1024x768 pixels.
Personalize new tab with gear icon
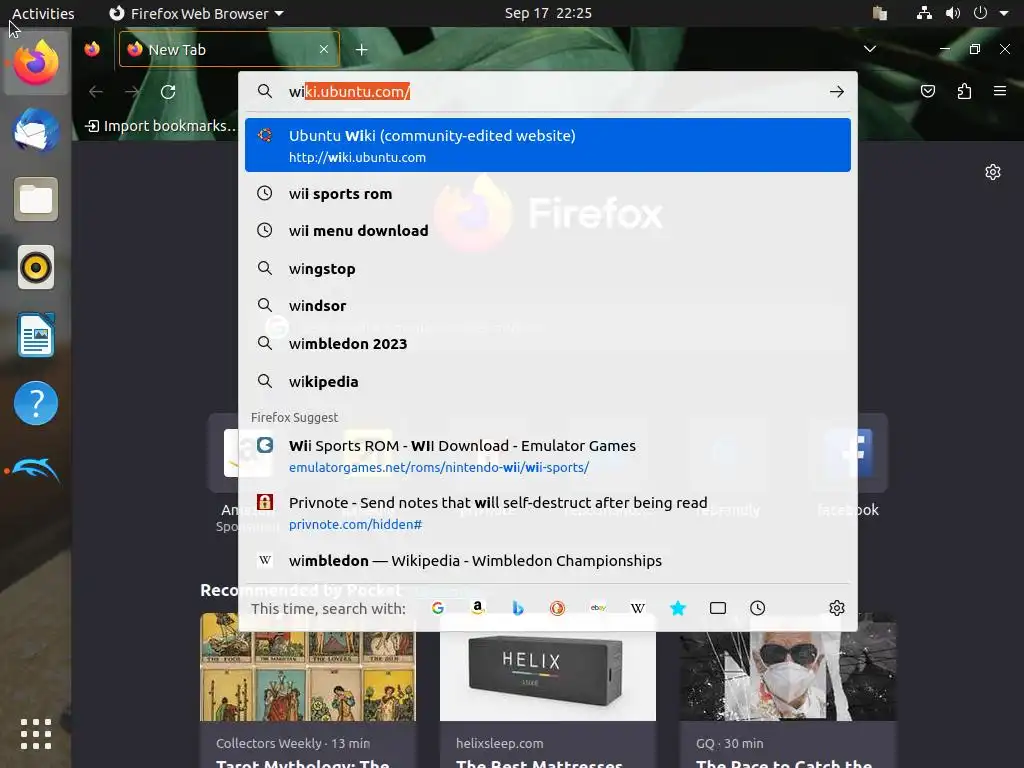click(x=993, y=172)
